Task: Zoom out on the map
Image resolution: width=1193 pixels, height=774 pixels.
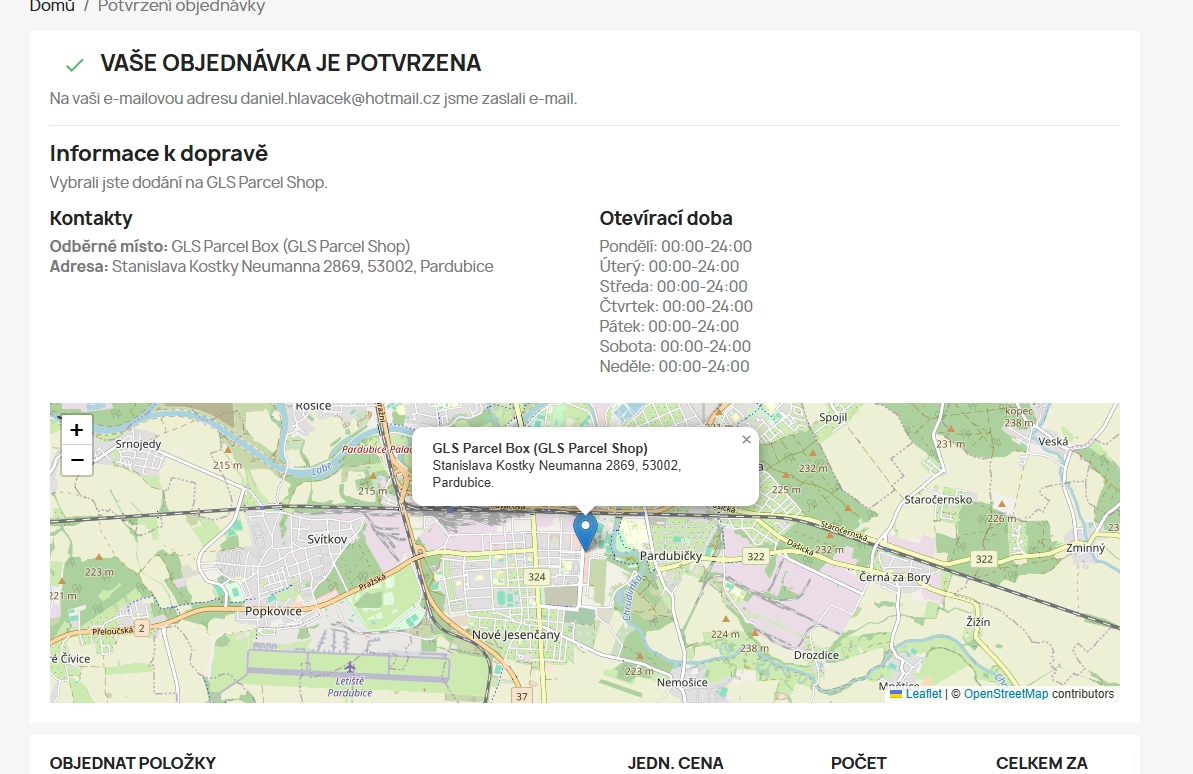Action: (x=77, y=460)
